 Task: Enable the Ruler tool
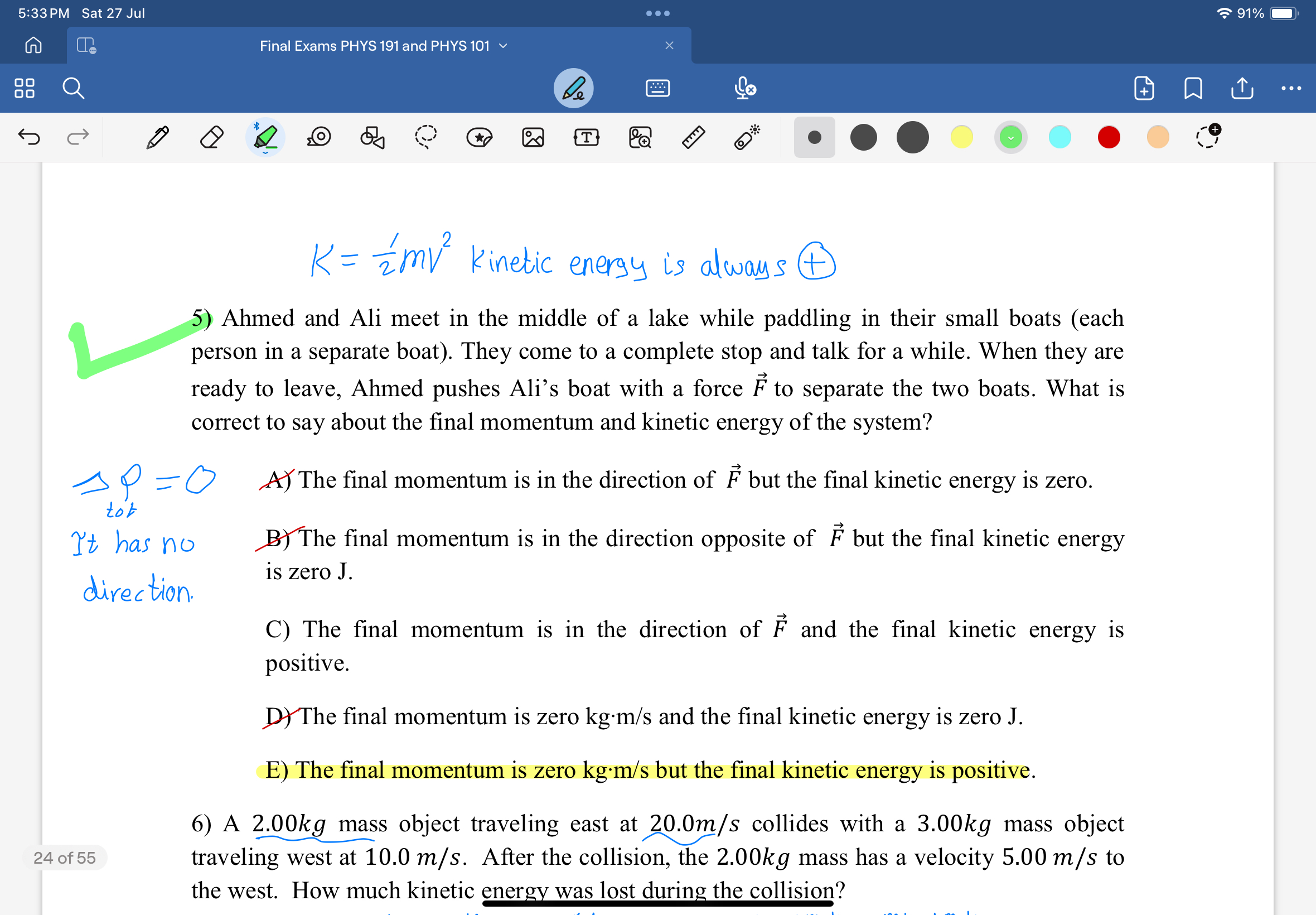click(692, 137)
